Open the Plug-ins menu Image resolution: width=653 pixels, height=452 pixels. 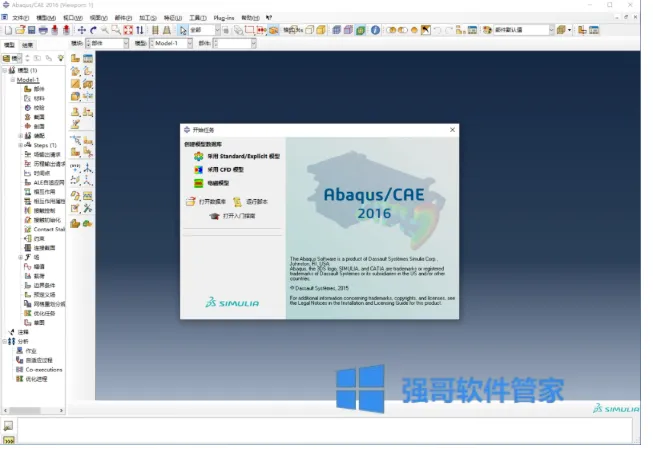point(224,18)
